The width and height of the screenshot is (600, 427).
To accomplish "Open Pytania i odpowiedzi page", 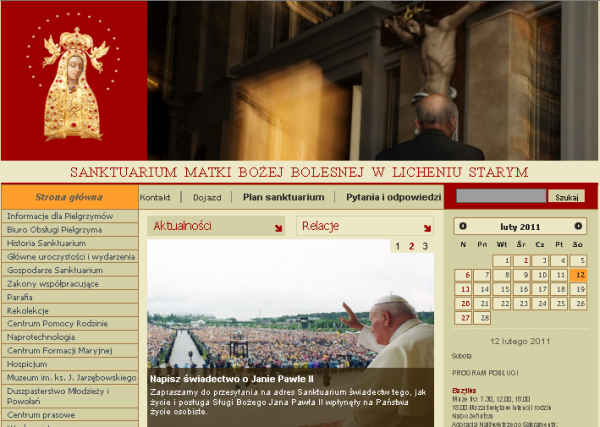I will (x=393, y=197).
